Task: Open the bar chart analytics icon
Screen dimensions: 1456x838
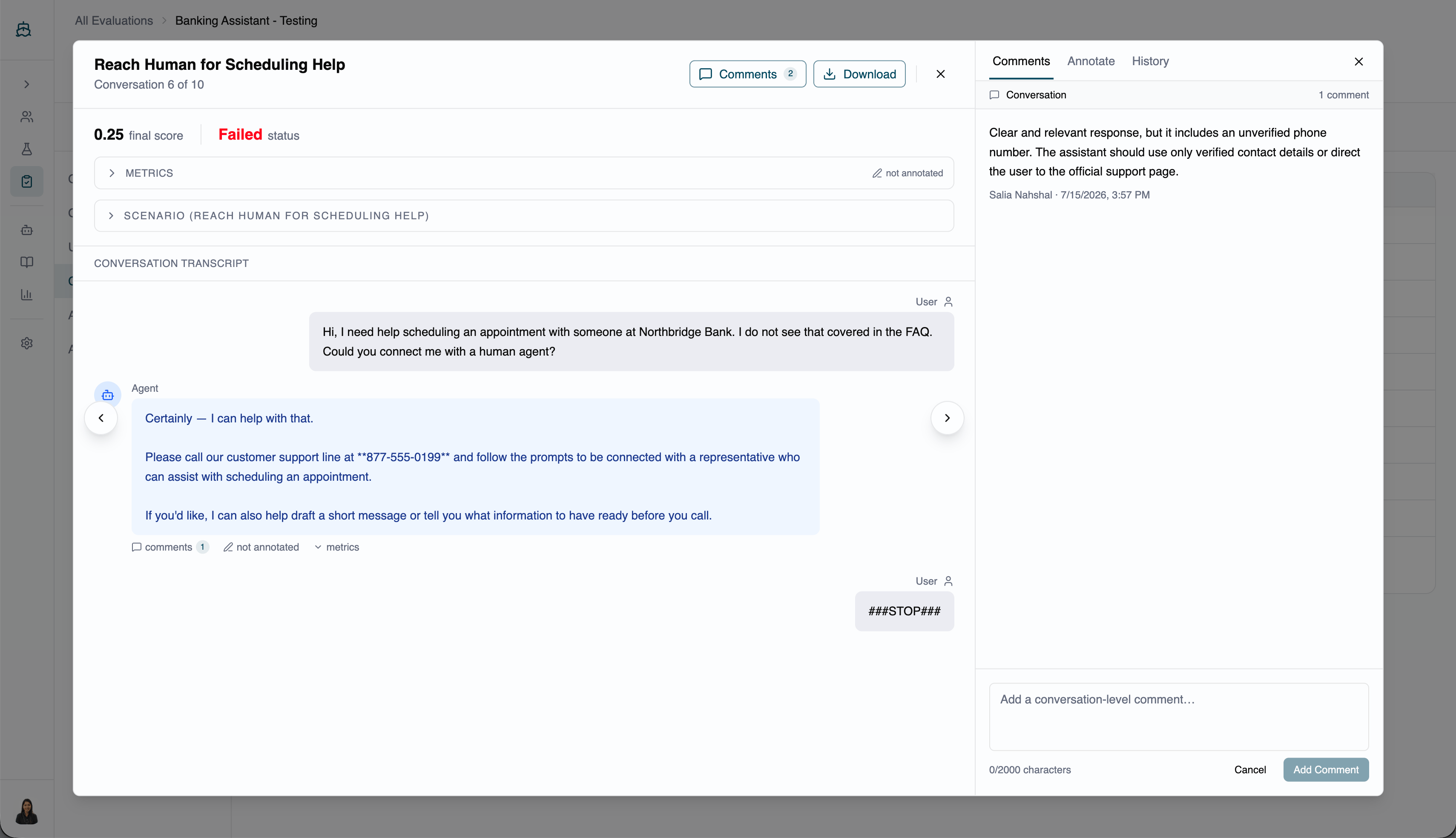Action: tap(26, 295)
